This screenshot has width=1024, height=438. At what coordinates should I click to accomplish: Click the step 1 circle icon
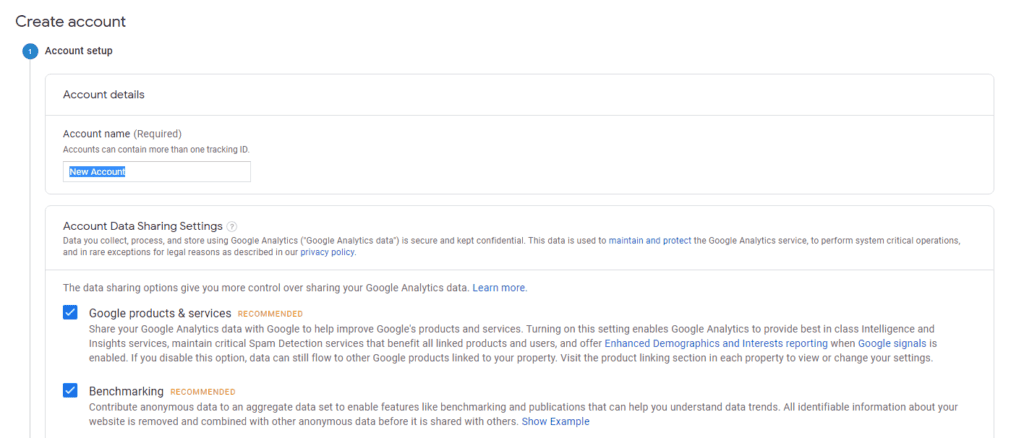pyautogui.click(x=30, y=52)
